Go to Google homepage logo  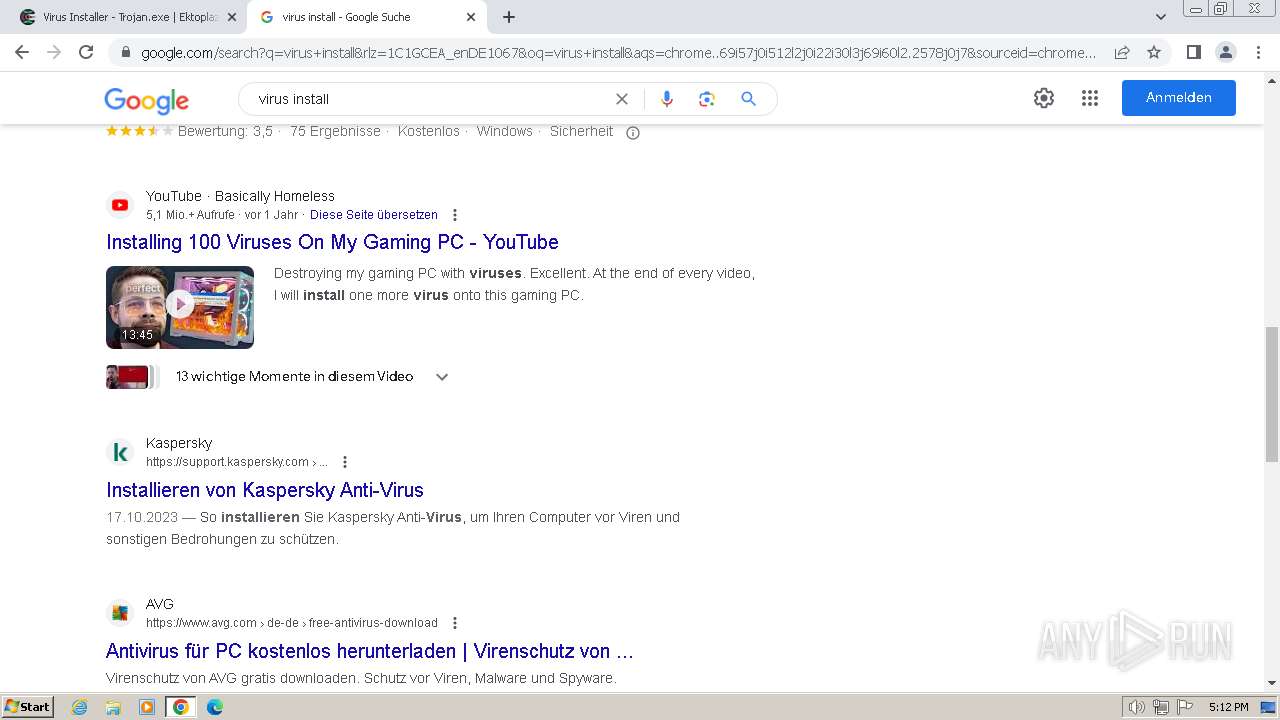coord(146,100)
